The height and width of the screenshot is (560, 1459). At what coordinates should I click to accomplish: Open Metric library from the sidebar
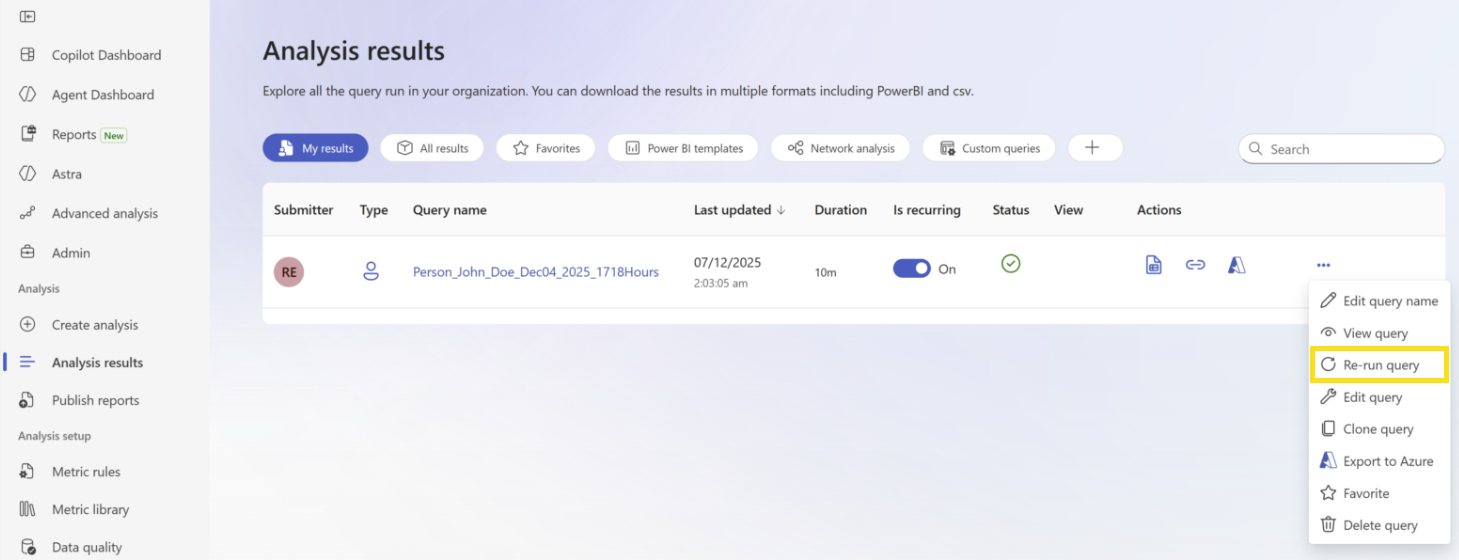point(90,509)
